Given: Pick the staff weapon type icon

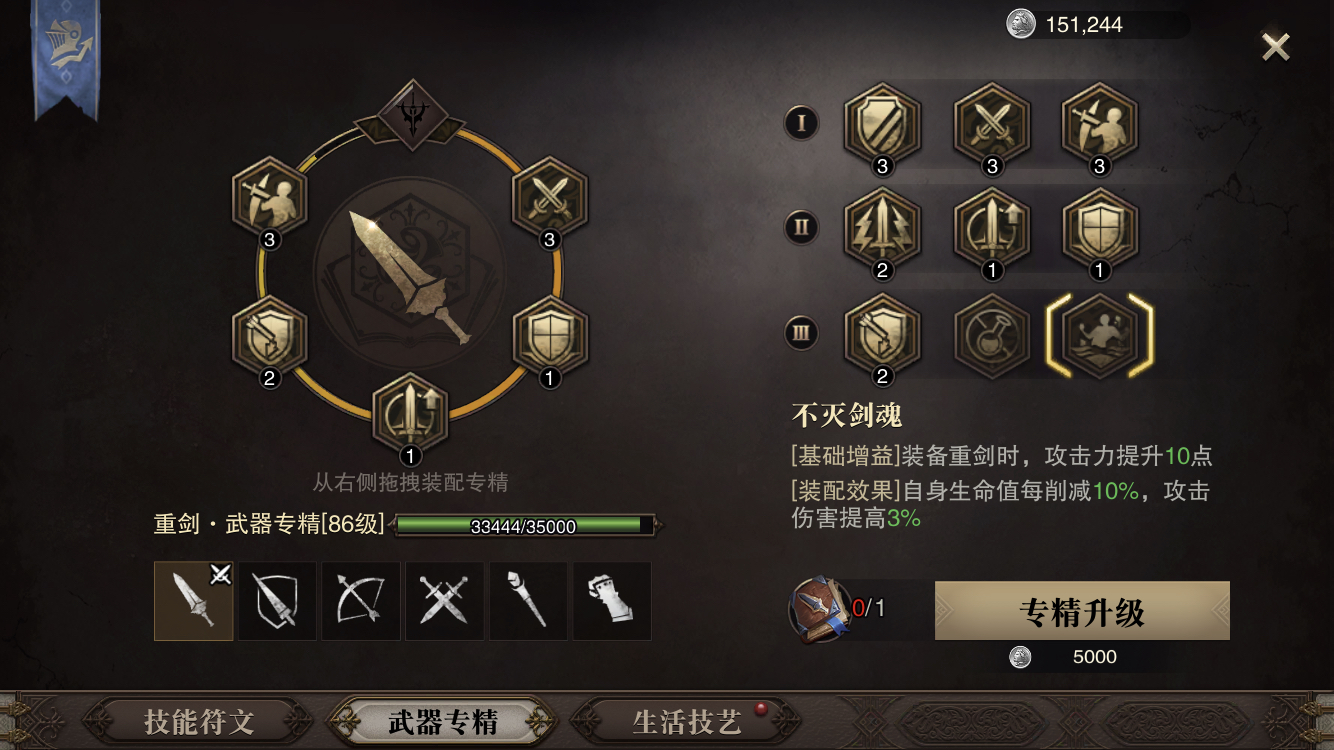Looking at the screenshot, I should click(x=528, y=601).
